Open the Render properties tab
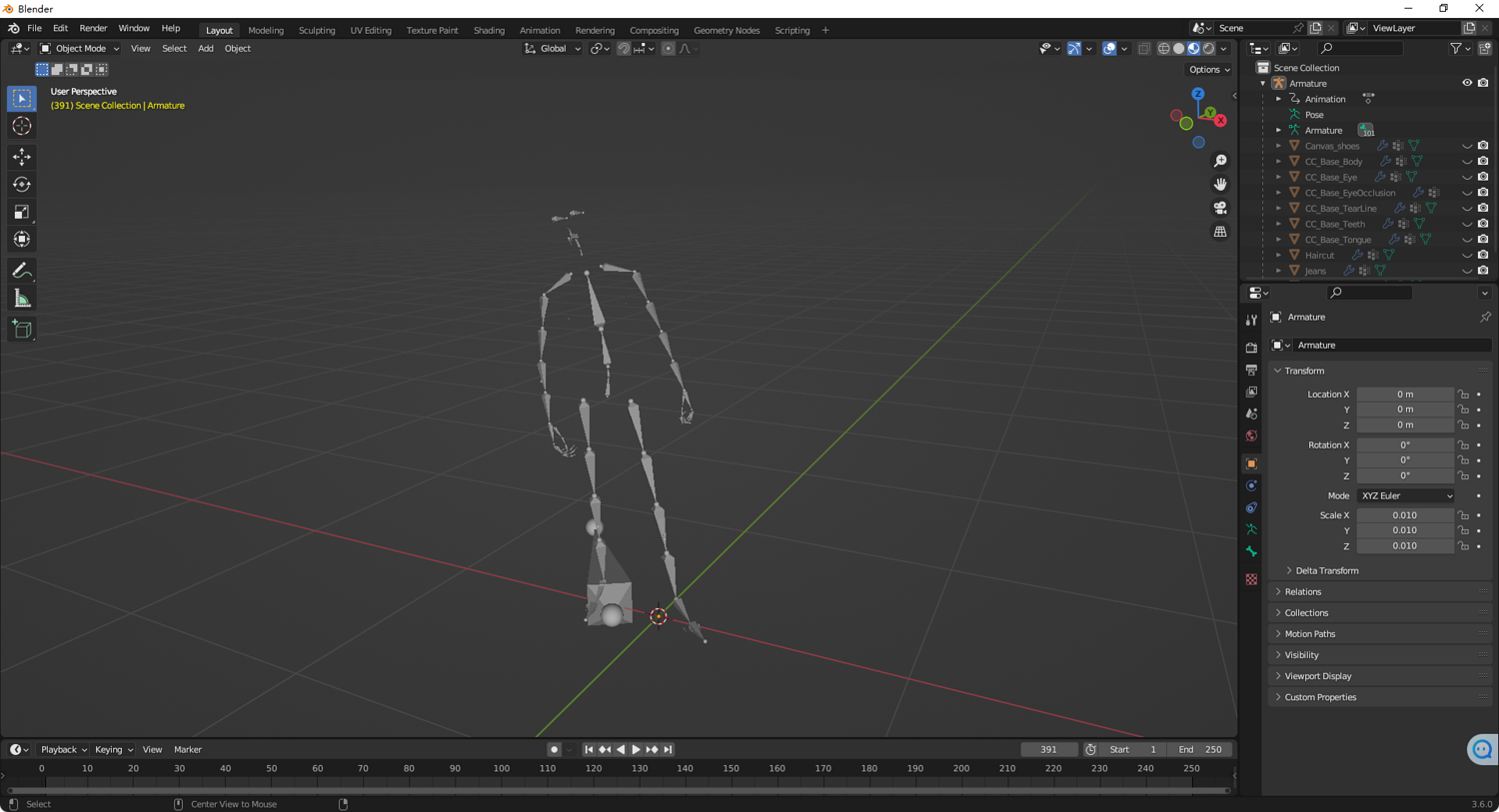The width and height of the screenshot is (1499, 812). point(1251,348)
